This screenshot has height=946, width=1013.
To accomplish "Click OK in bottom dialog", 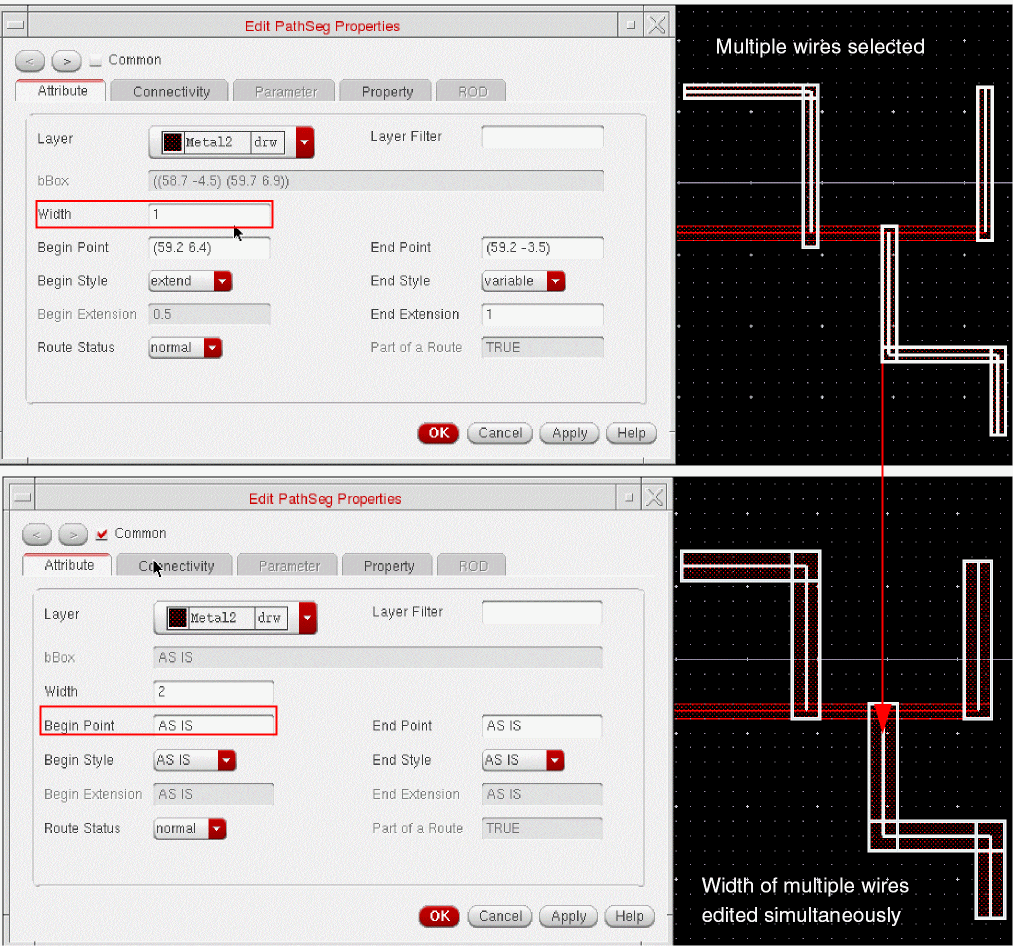I will point(439,916).
